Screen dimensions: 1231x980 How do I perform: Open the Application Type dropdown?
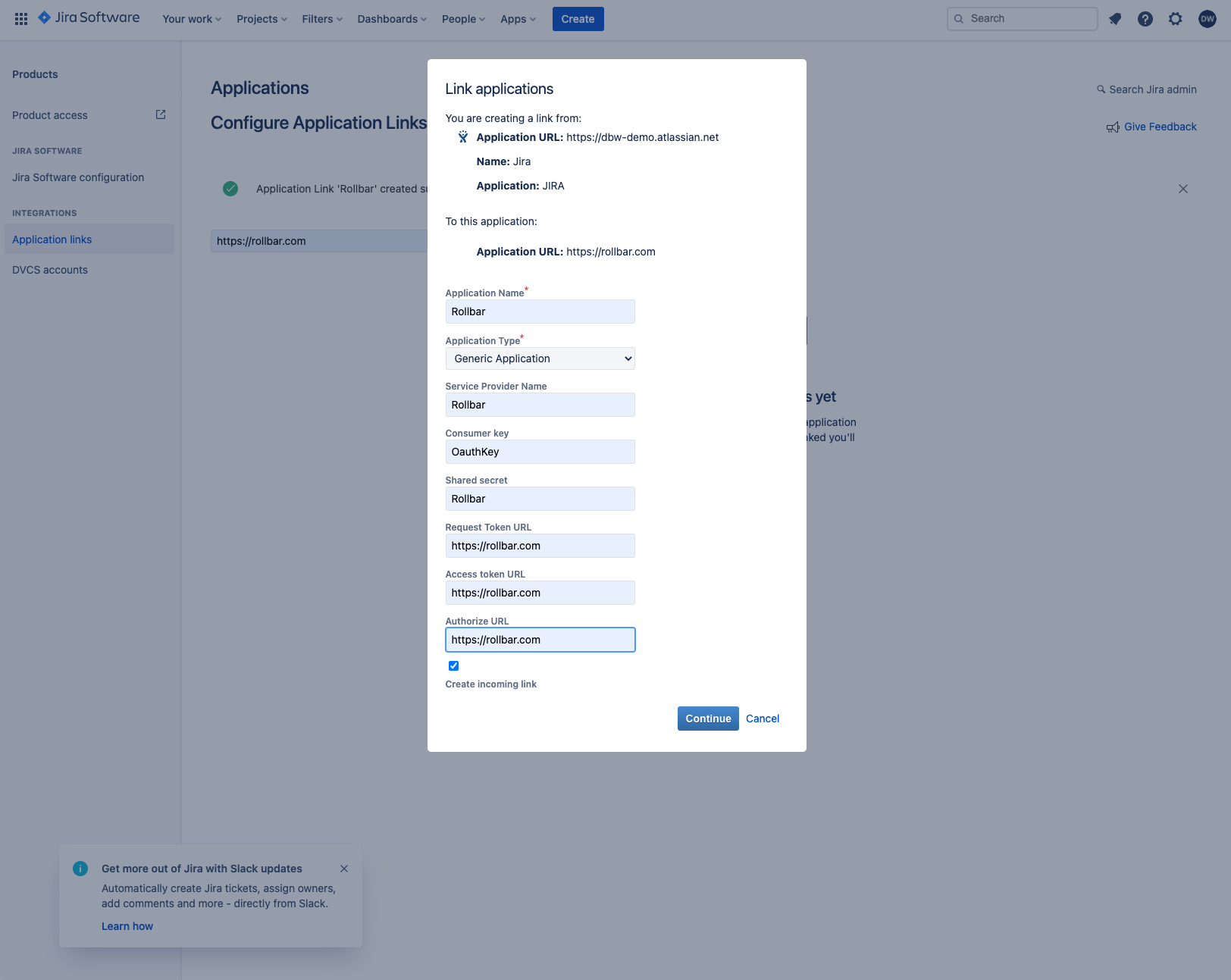[540, 358]
